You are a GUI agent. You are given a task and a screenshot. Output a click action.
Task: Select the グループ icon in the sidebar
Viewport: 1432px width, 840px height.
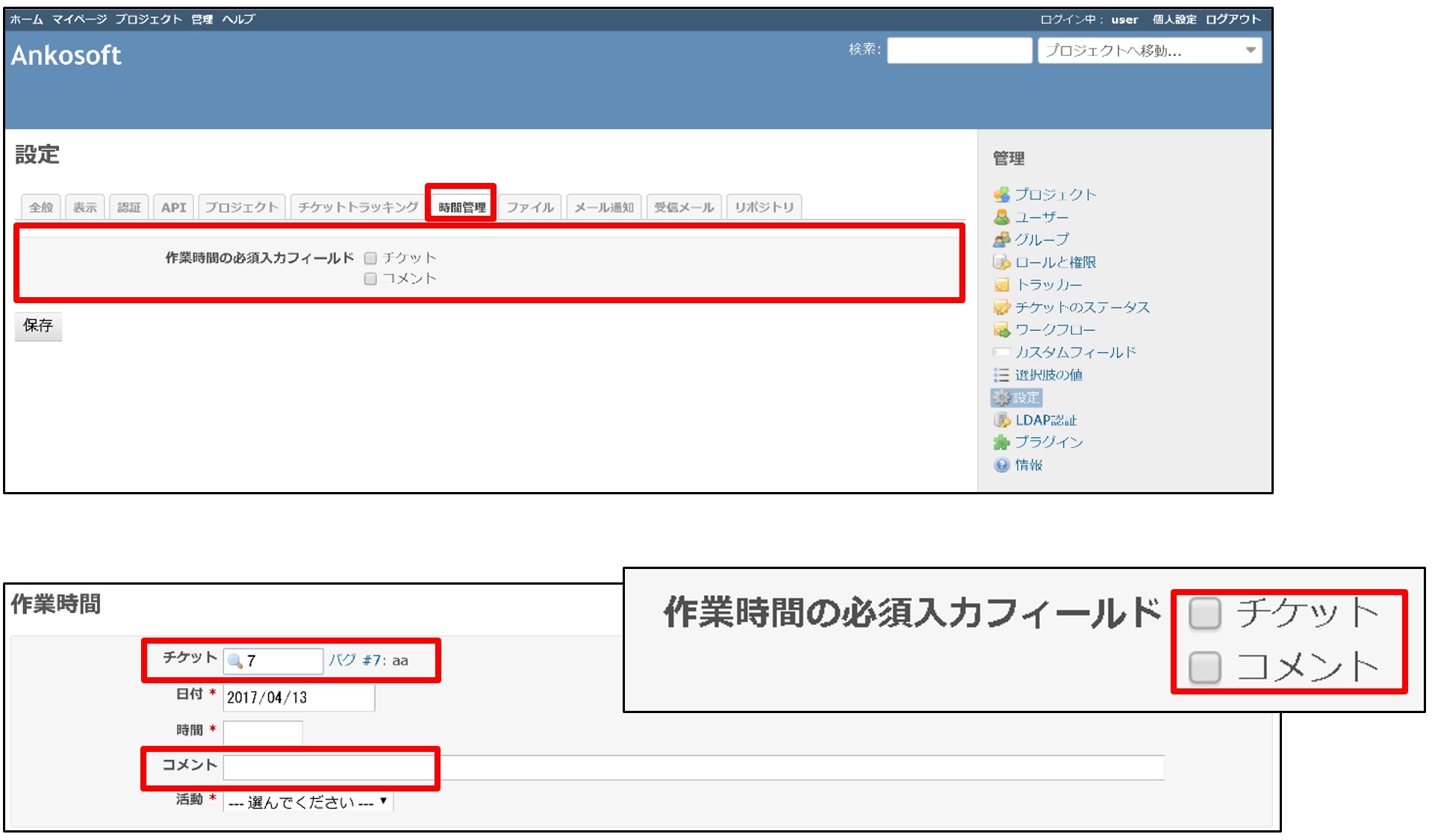(x=1003, y=239)
